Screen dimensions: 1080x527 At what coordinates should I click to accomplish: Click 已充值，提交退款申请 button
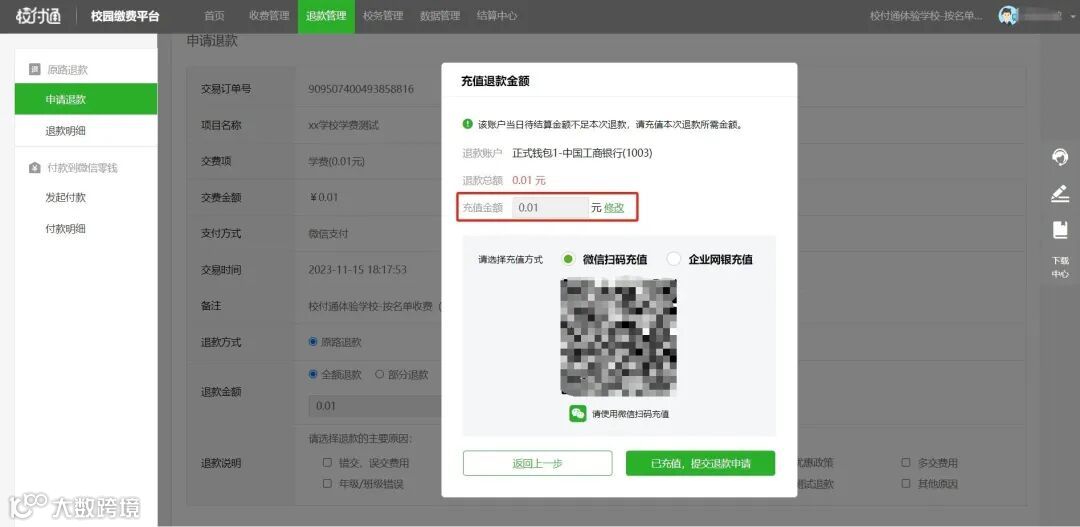pos(700,464)
